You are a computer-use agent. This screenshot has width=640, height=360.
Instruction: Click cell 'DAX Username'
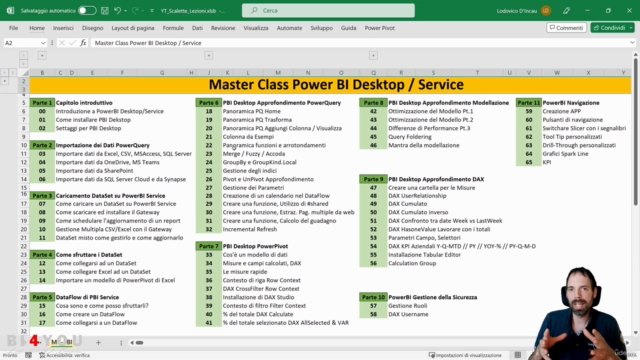408,314
